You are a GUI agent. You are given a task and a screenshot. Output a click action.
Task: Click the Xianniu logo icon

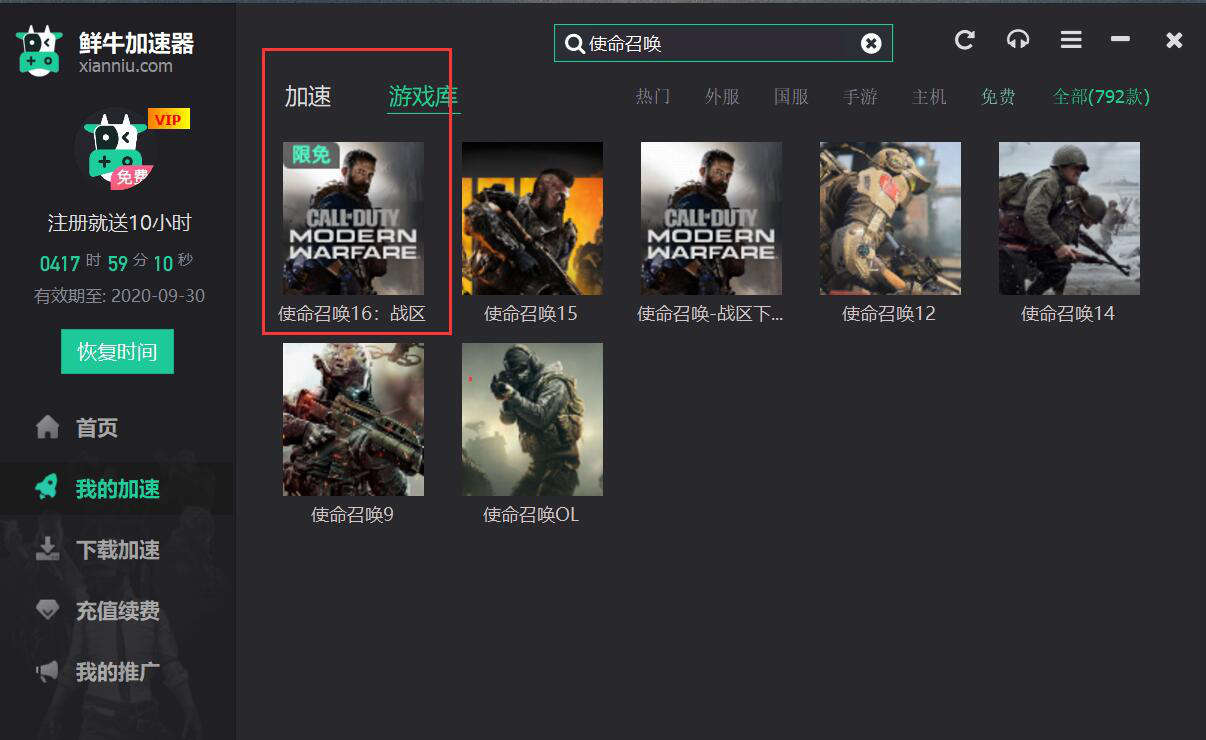(40, 50)
